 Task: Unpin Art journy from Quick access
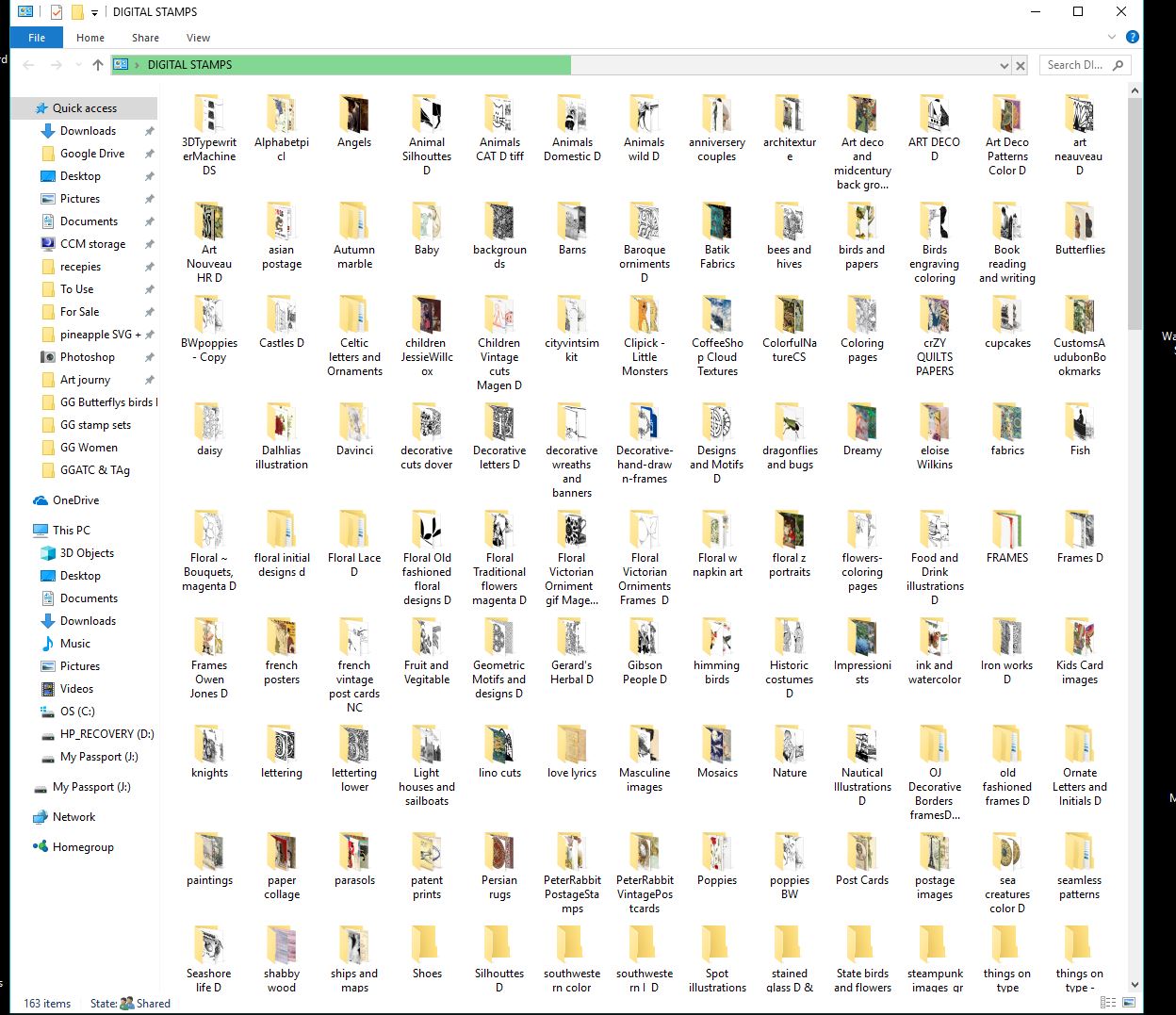[x=148, y=380]
